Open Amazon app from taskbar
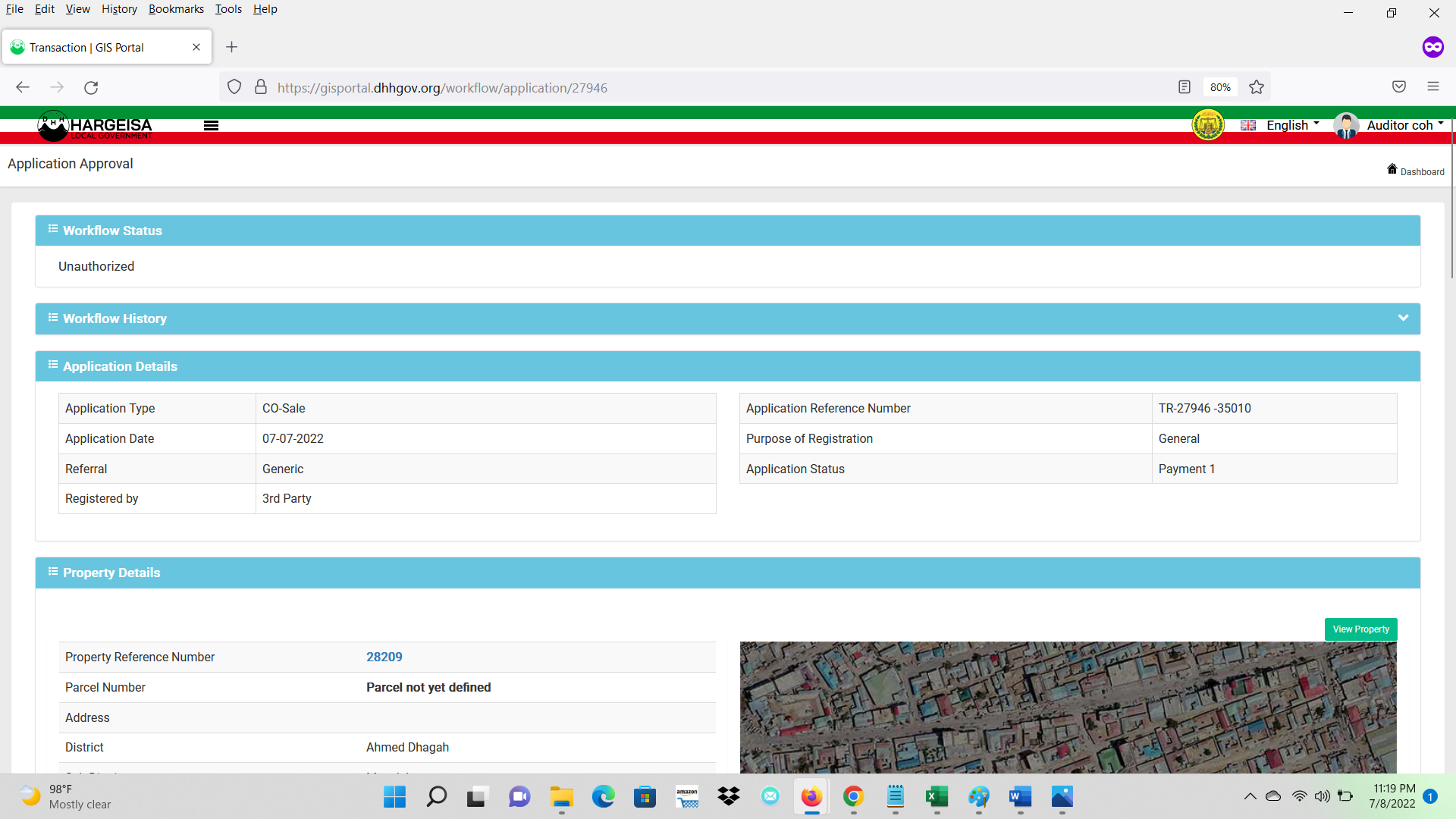 tap(687, 796)
